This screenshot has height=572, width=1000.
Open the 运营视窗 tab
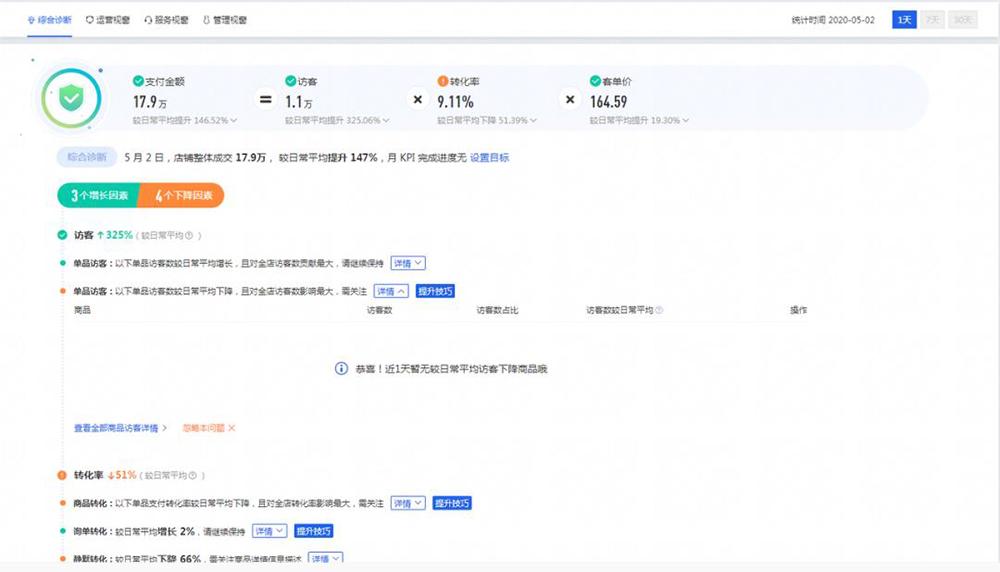click(x=107, y=20)
